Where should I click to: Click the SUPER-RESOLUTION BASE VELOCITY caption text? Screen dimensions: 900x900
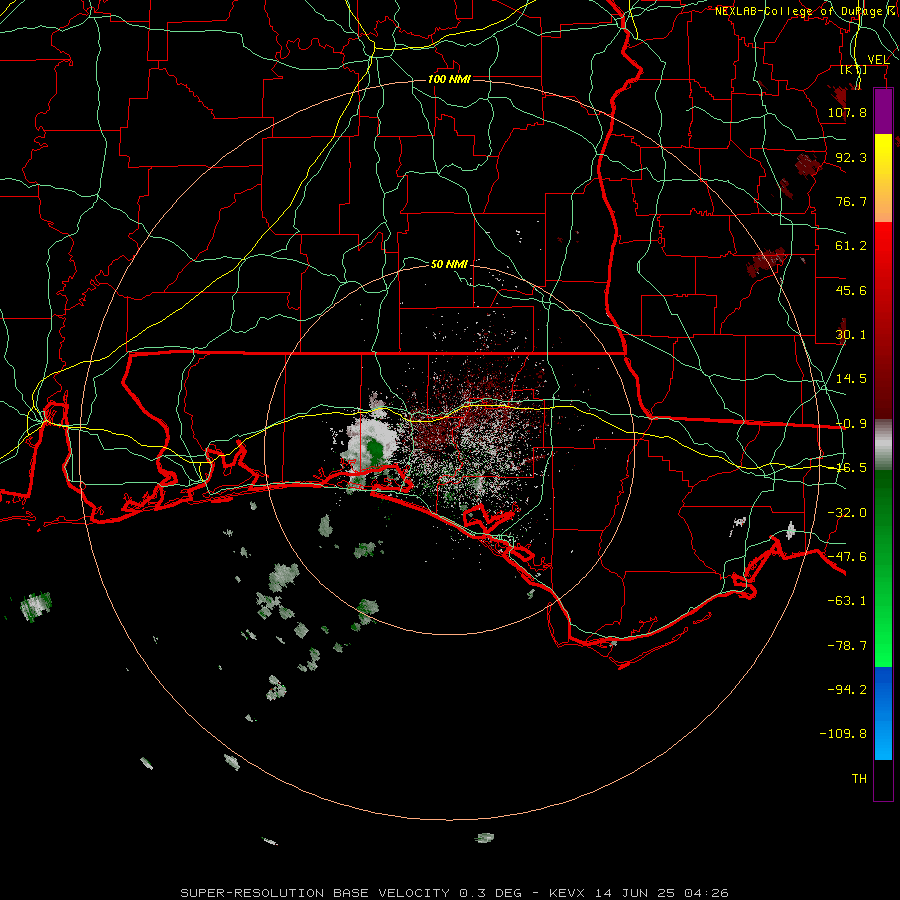tap(317, 893)
